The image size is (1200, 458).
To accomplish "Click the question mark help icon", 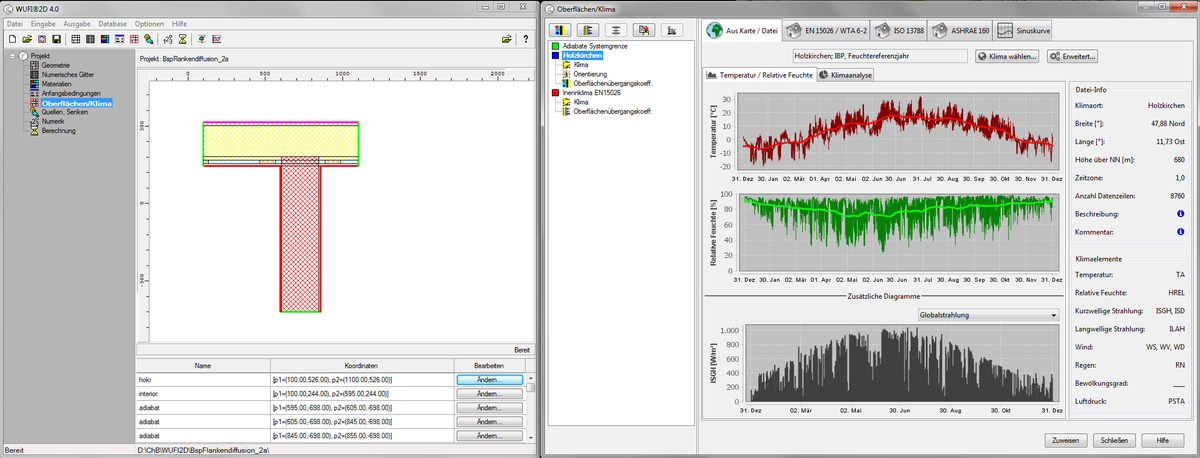I will [x=526, y=39].
